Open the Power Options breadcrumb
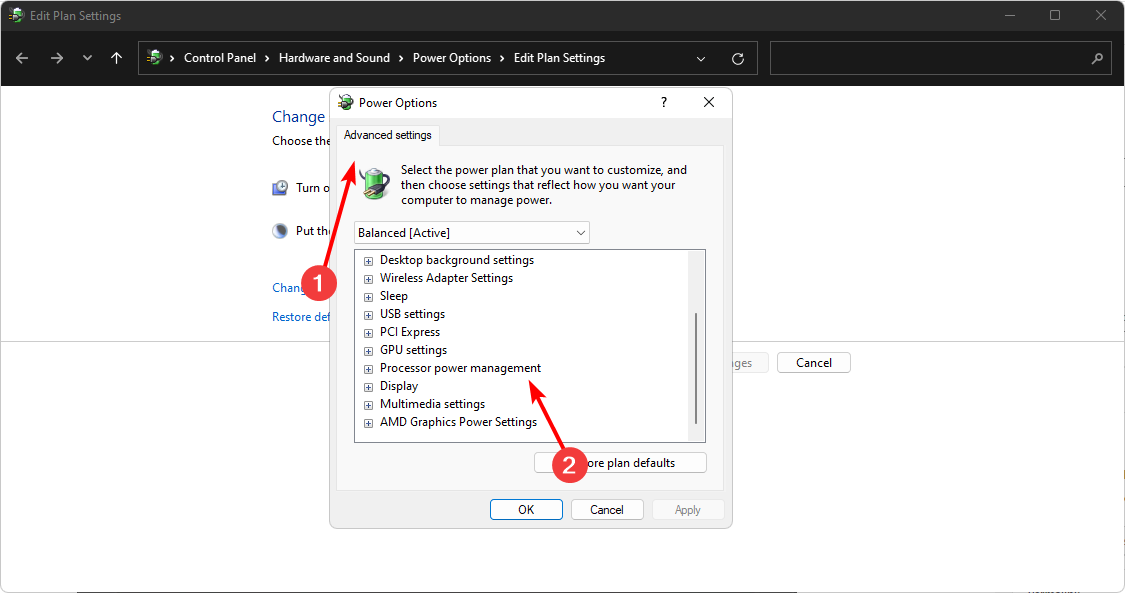Viewport: 1125px width, 593px height. point(452,58)
